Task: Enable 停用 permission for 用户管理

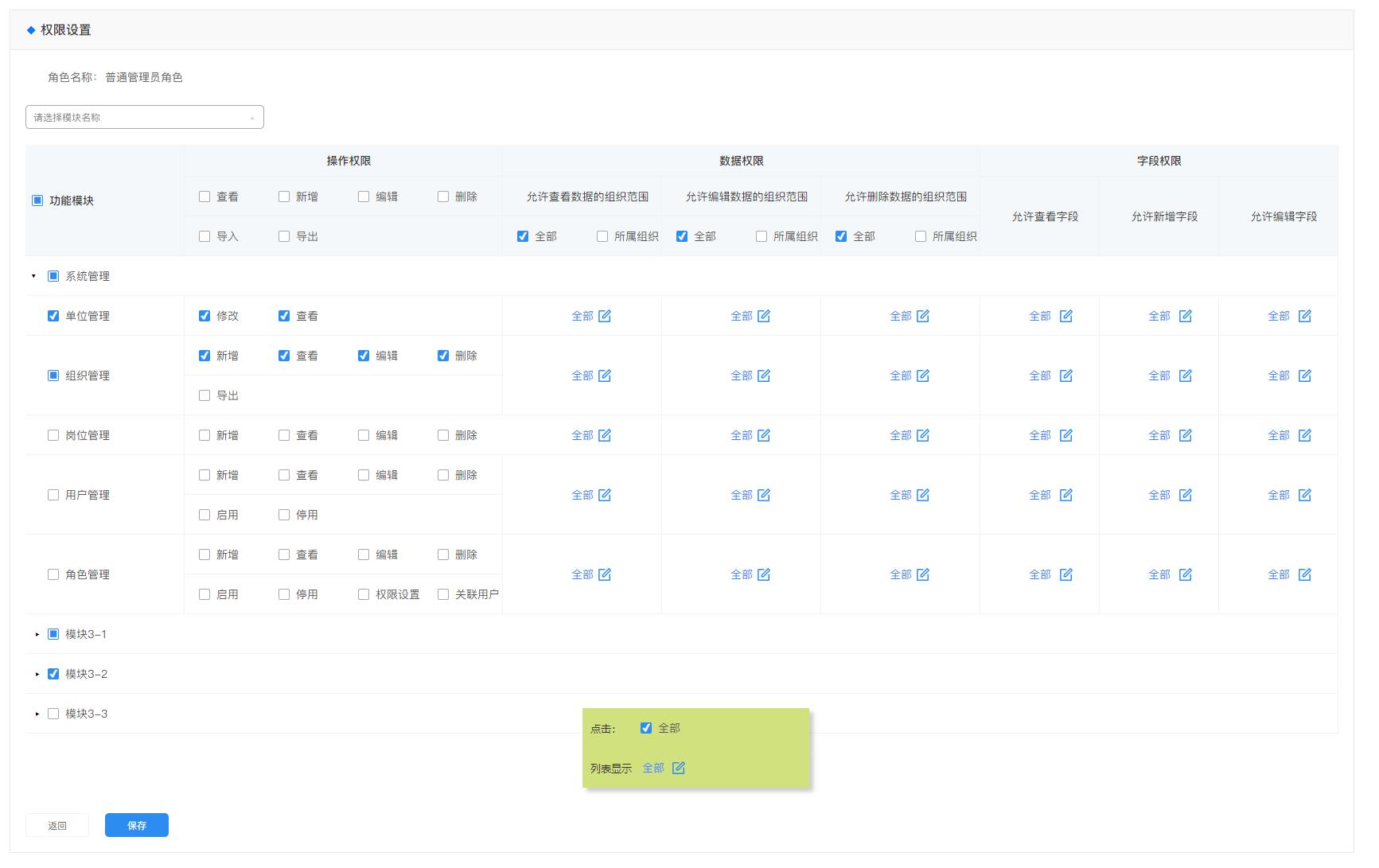Action: tap(284, 515)
